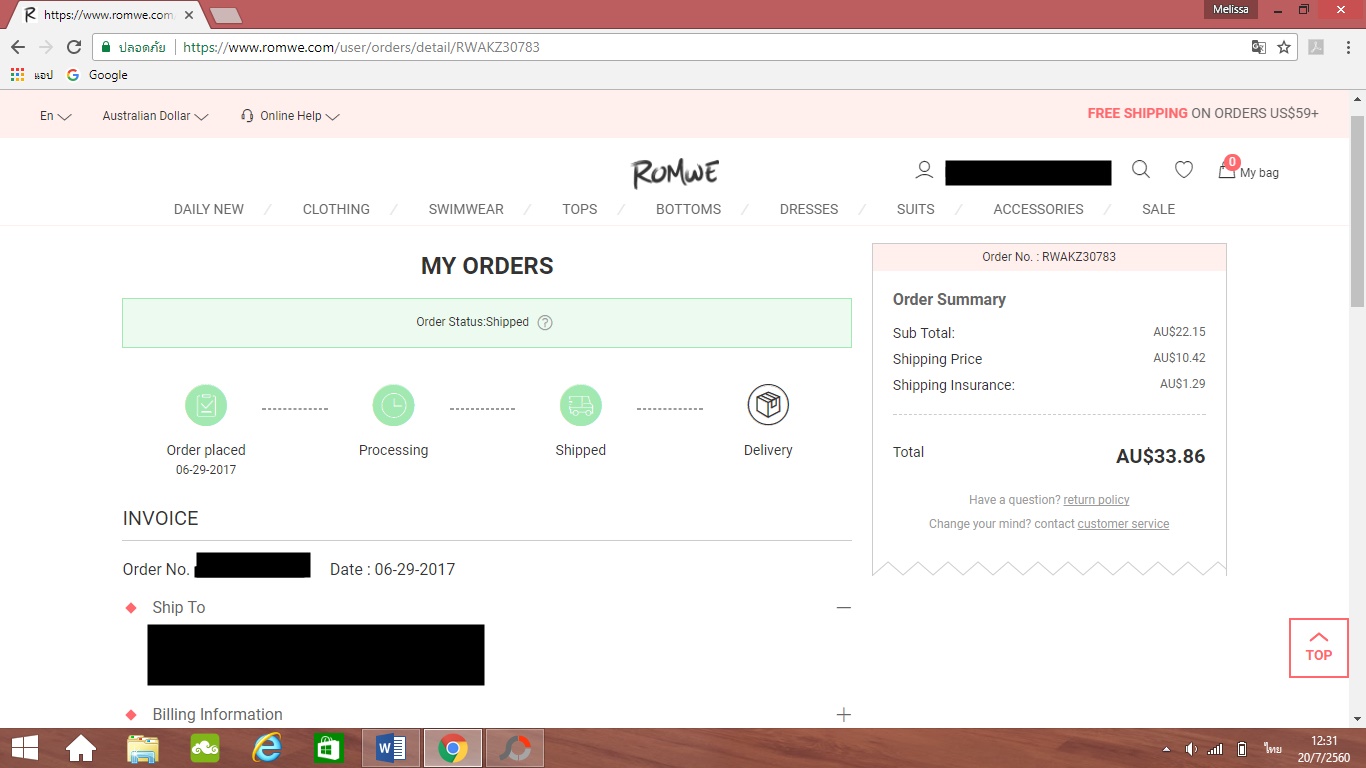Screen dimensions: 1366x768
Task: Click the MY ORDERS heading
Action: (487, 266)
